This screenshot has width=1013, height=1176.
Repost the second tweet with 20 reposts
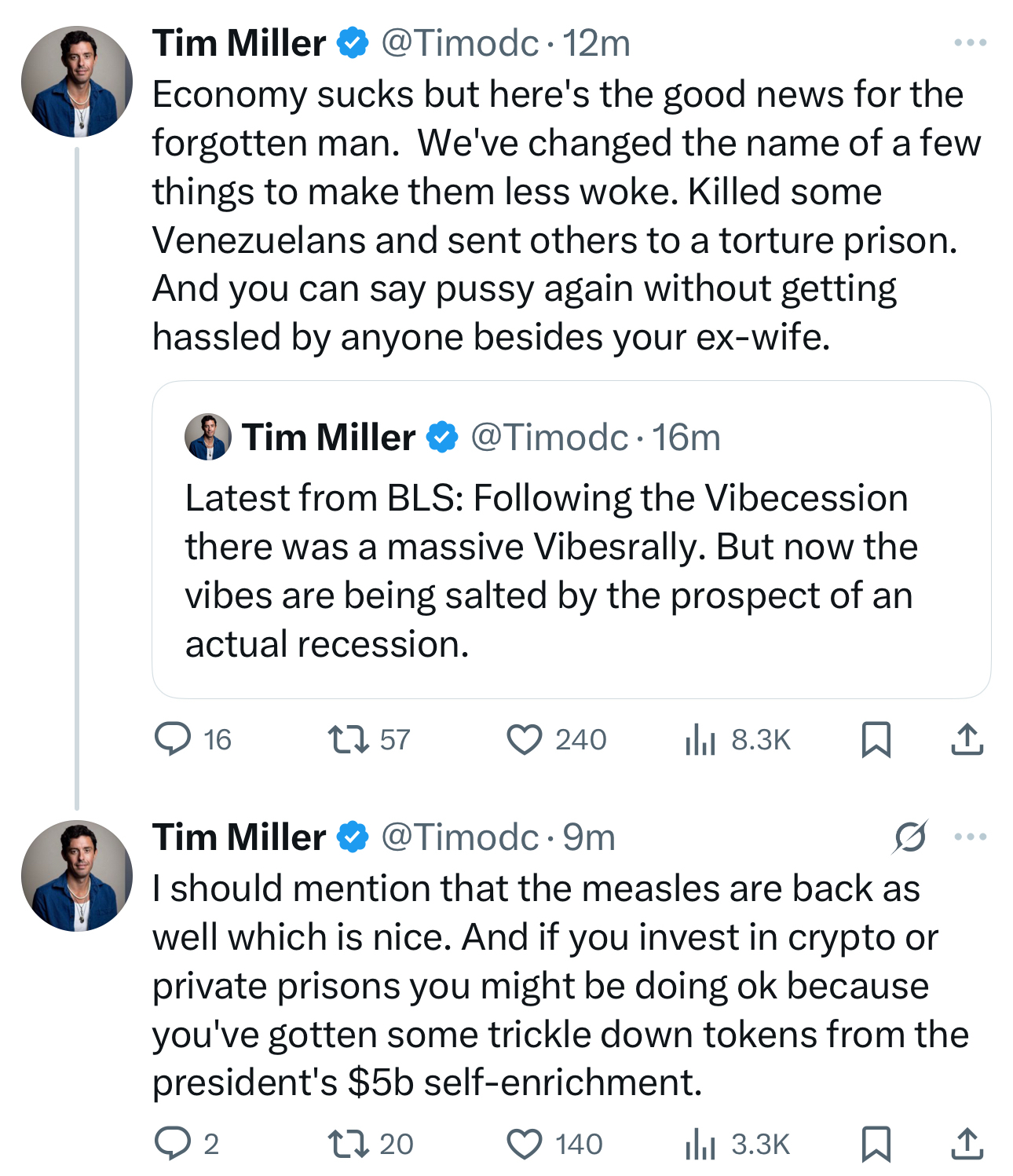click(348, 1144)
